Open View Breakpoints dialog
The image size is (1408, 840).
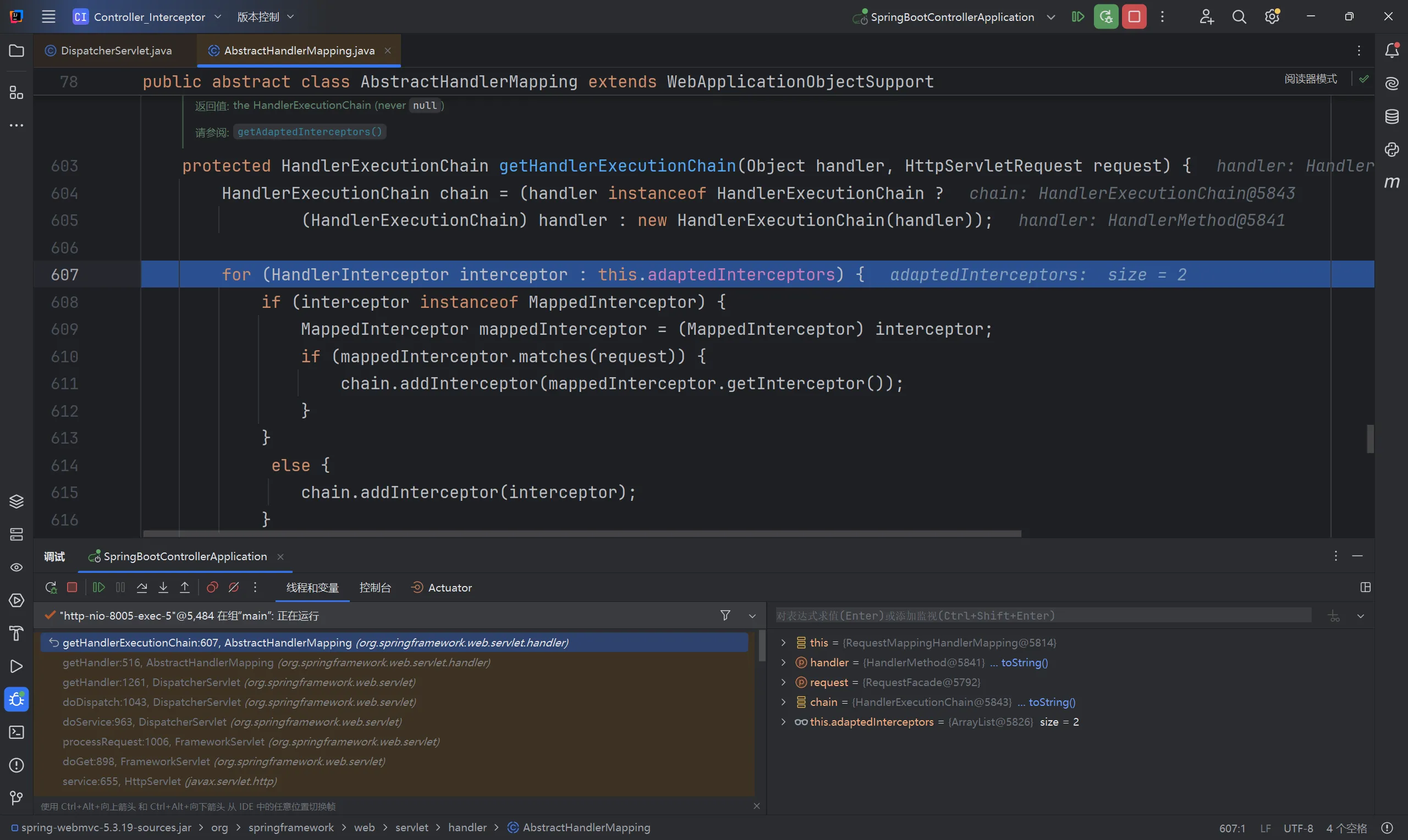point(212,588)
